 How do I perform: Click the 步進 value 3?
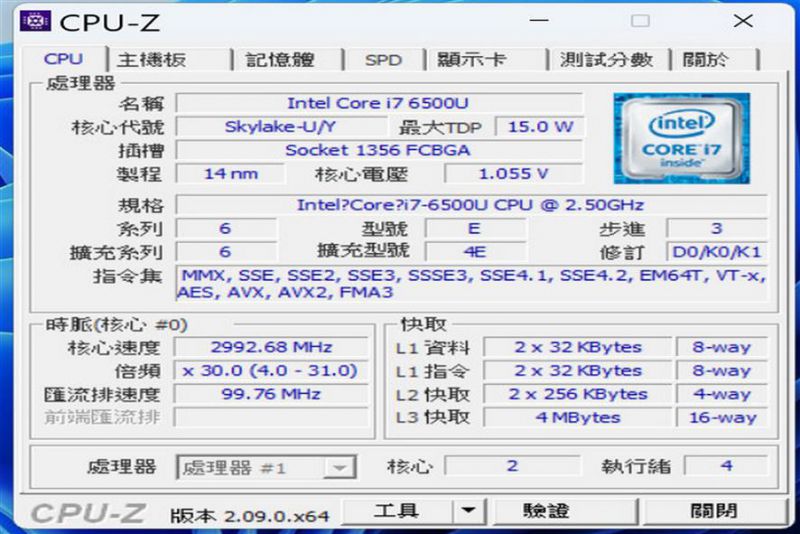pos(717,228)
